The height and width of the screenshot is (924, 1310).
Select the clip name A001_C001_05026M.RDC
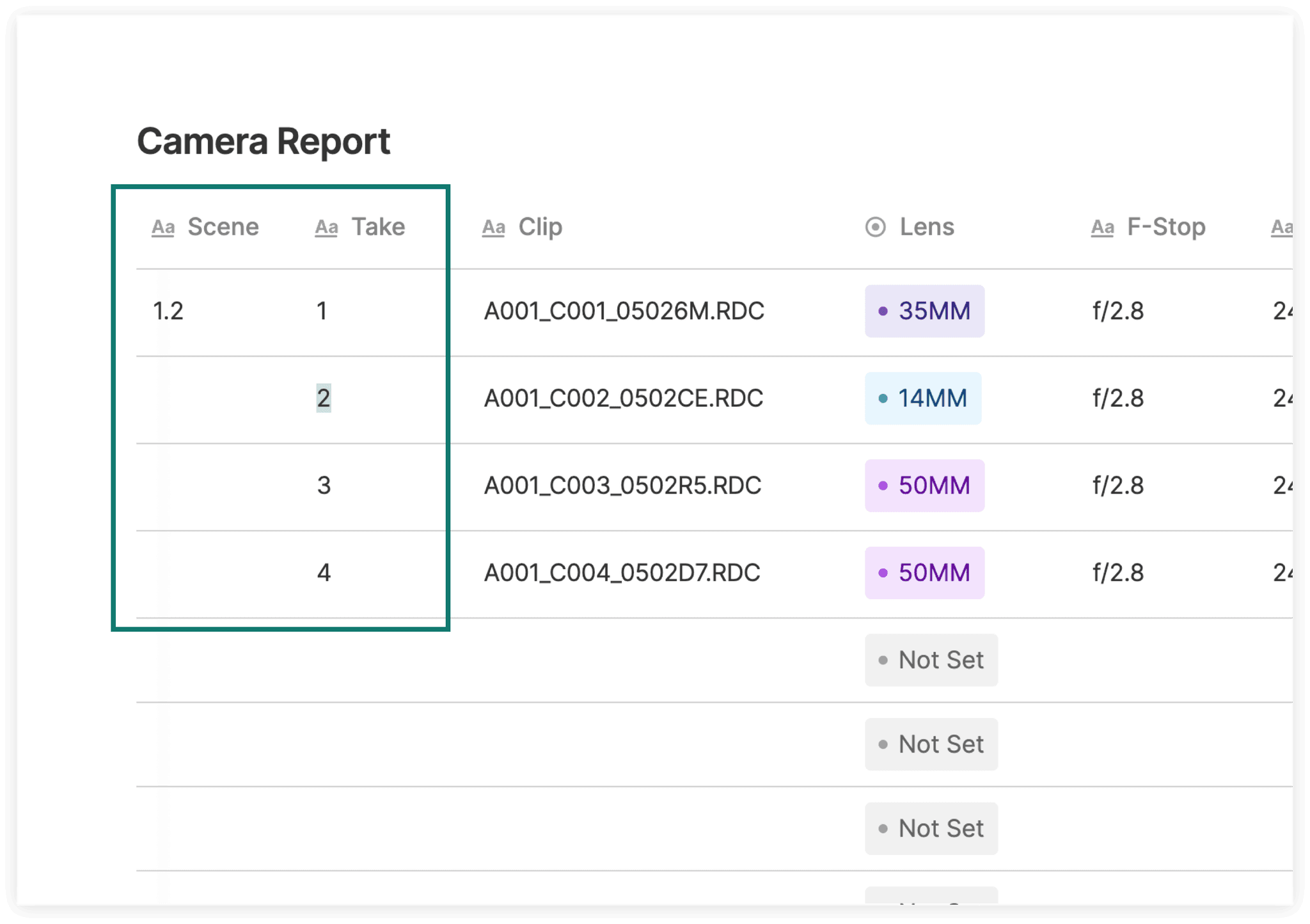(624, 311)
